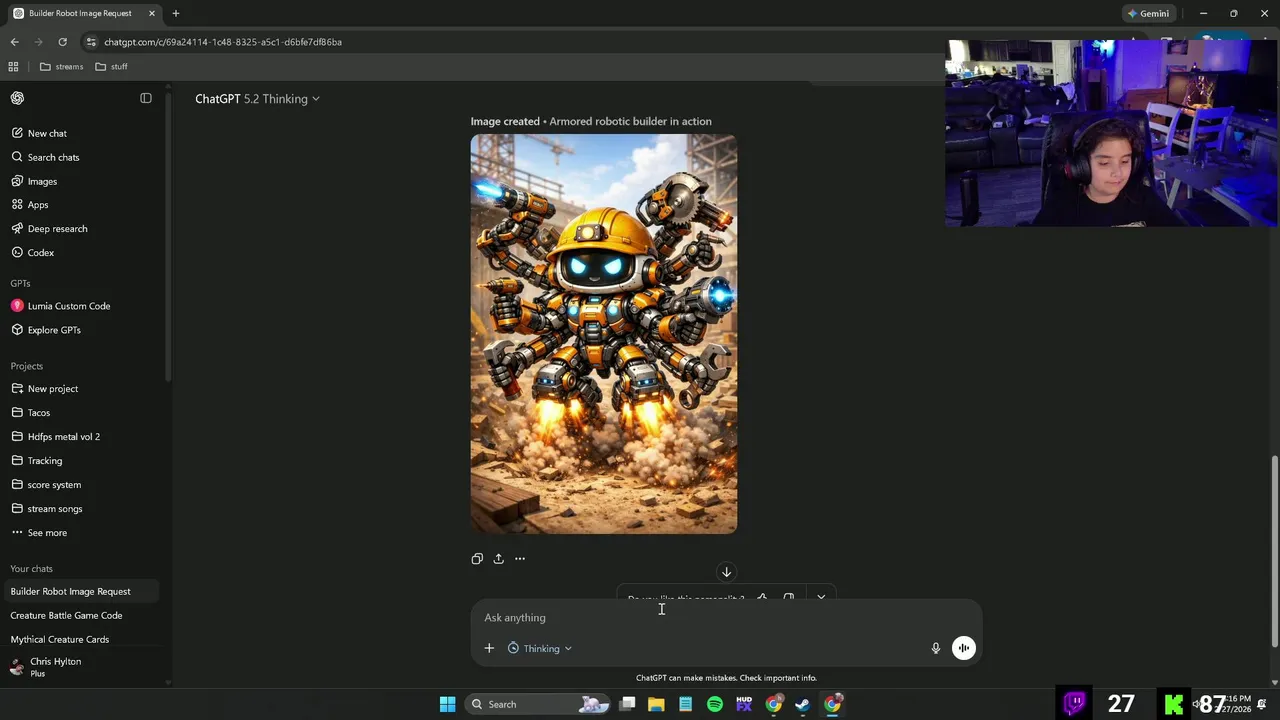
Task: Open the generated robot builder image
Action: coord(604,334)
